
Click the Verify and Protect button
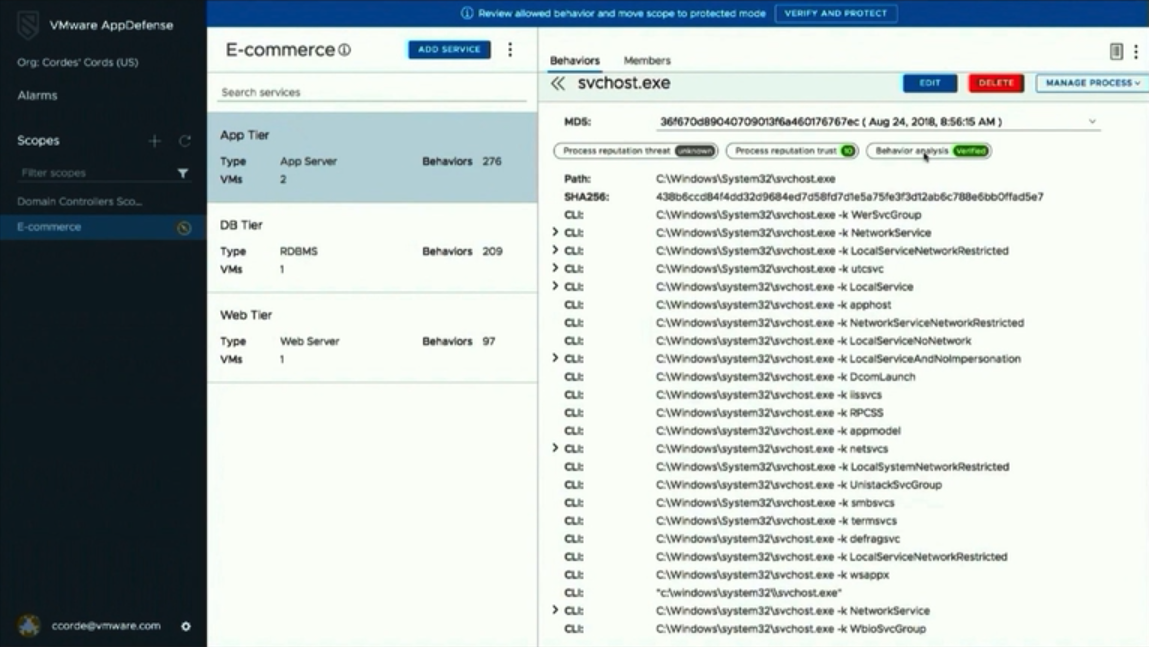835,13
